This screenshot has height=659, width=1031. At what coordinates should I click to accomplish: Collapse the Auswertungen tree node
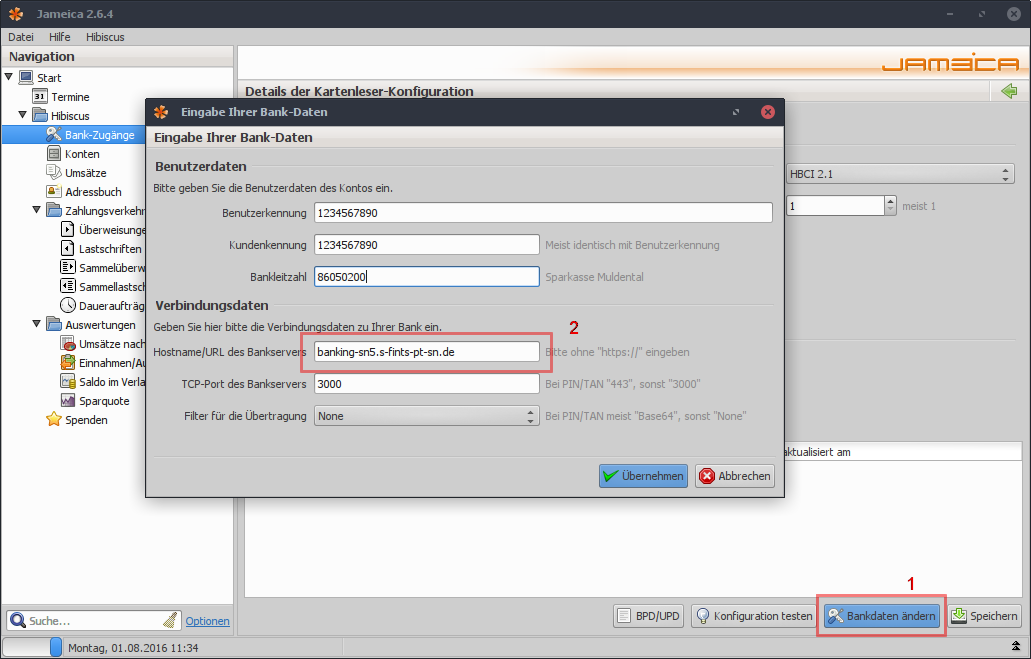coord(36,324)
